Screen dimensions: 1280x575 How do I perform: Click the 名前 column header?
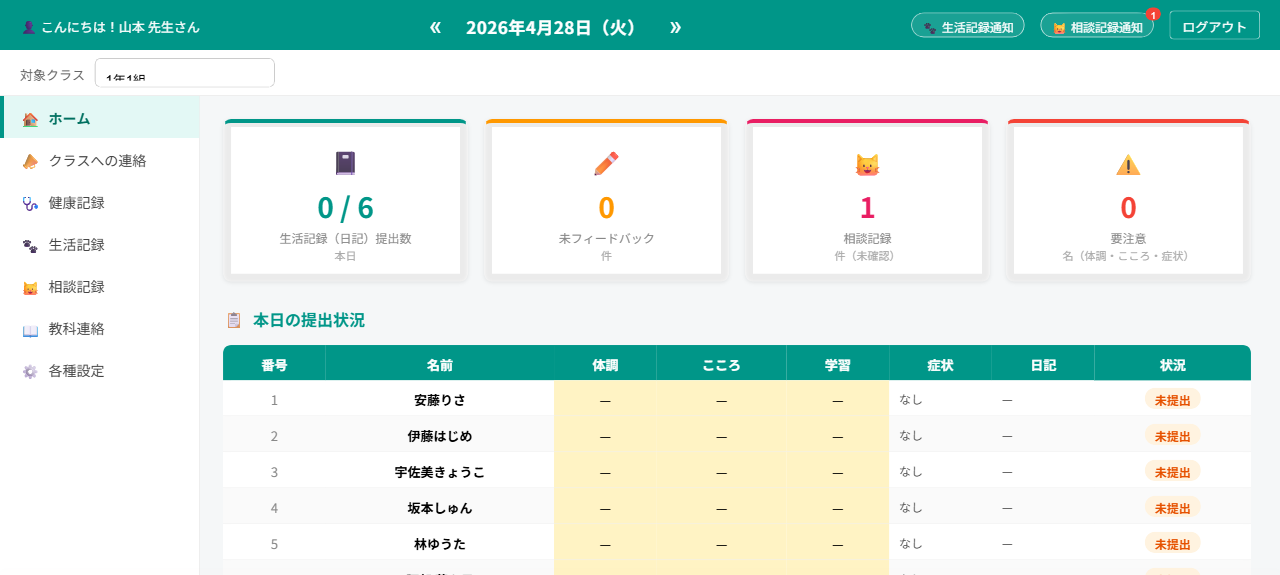pos(440,364)
